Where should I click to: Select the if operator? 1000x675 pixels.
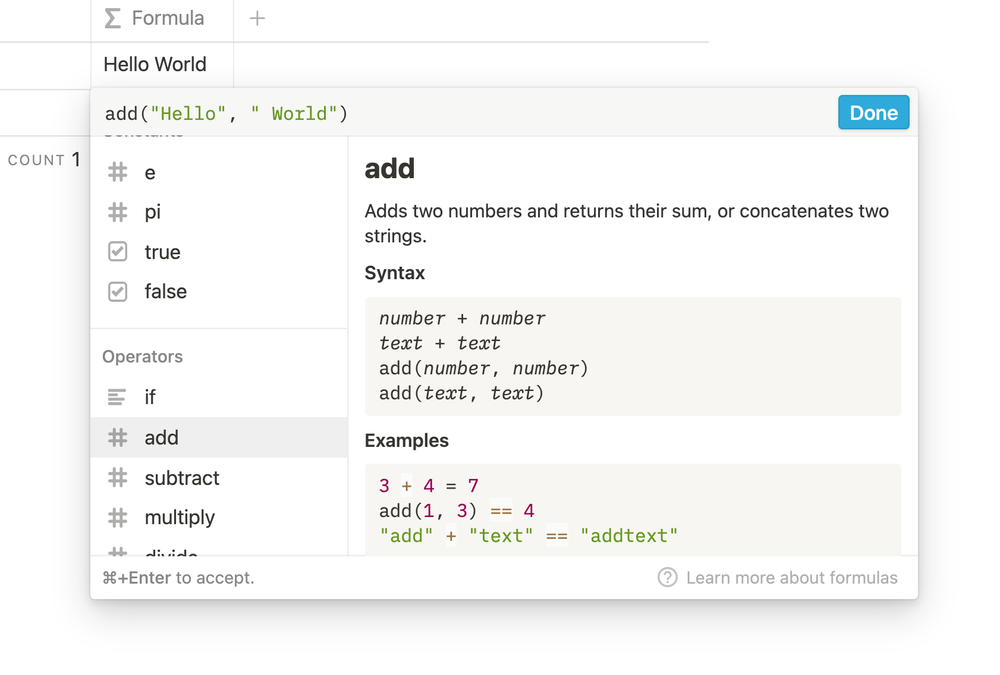coord(219,397)
